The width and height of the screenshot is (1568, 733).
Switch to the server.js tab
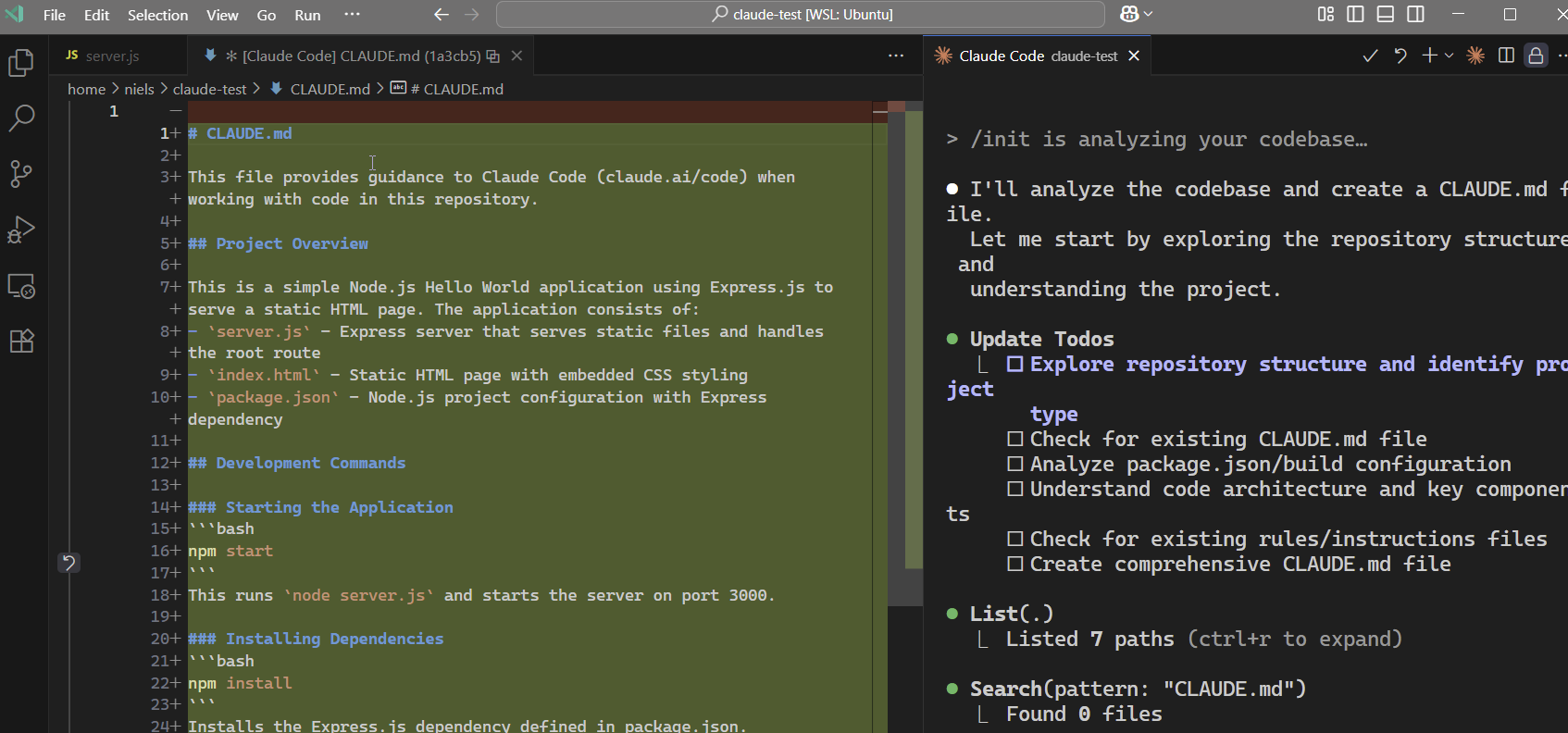click(118, 56)
